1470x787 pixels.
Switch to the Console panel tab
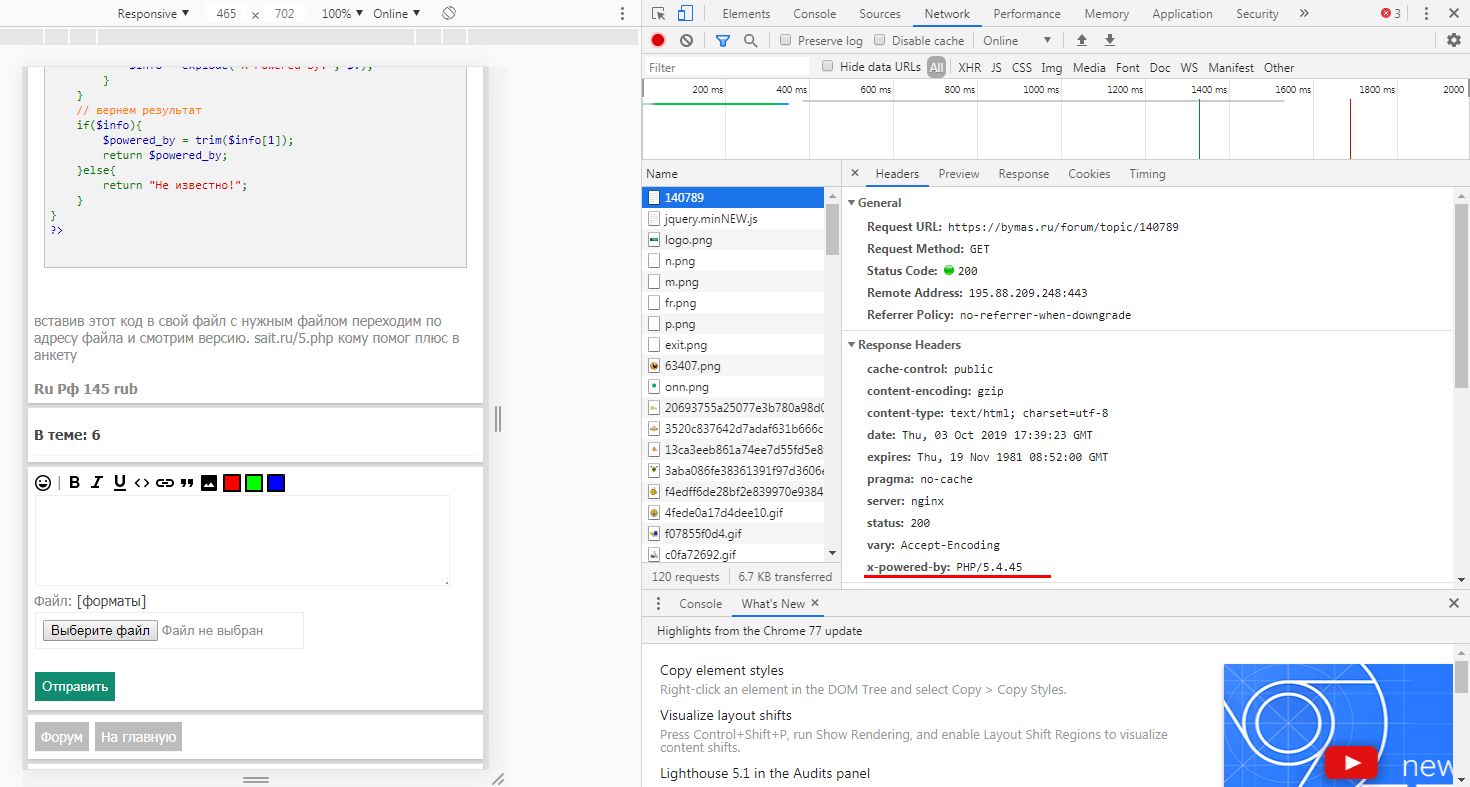coord(814,14)
